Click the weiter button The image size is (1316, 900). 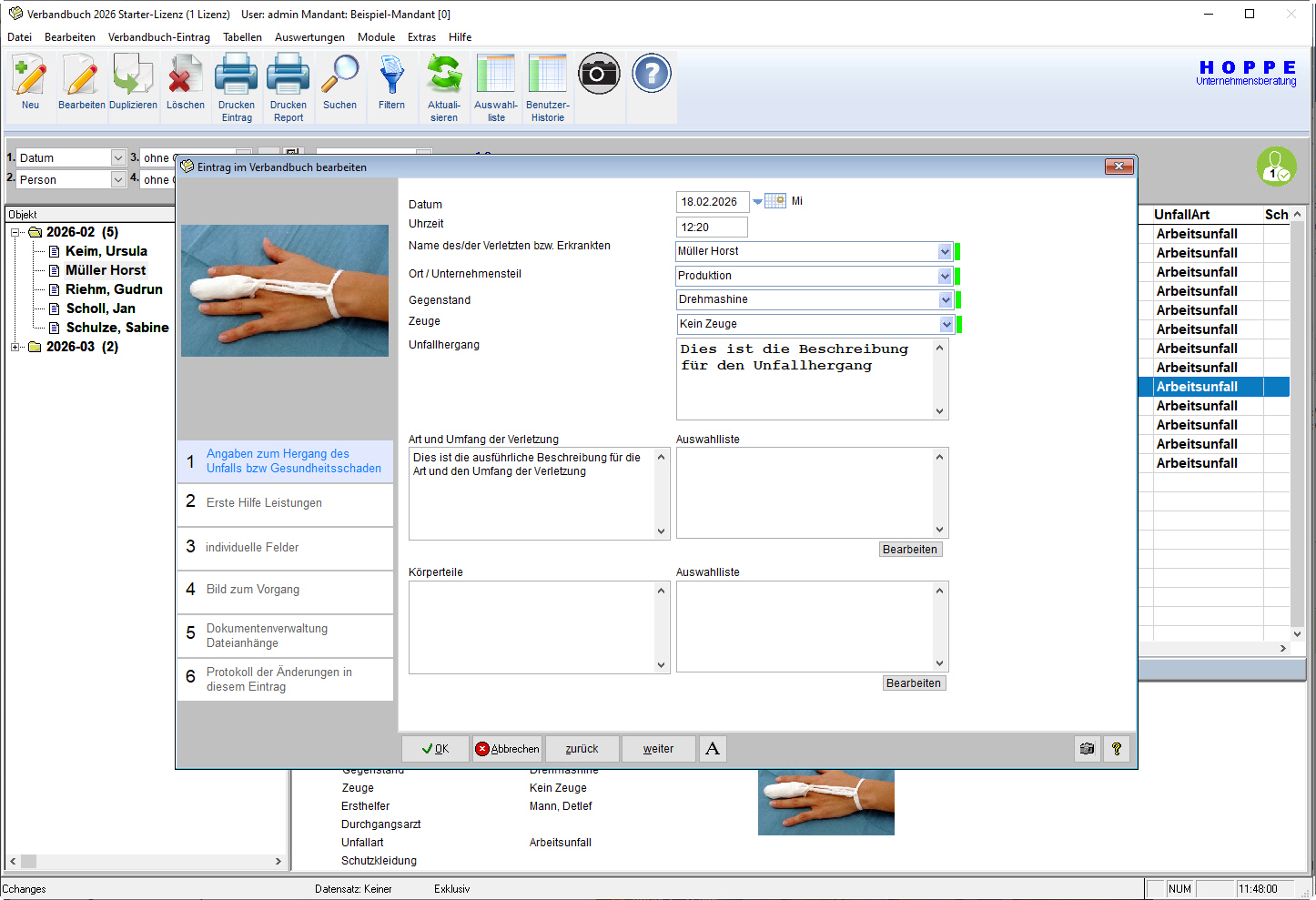(658, 749)
